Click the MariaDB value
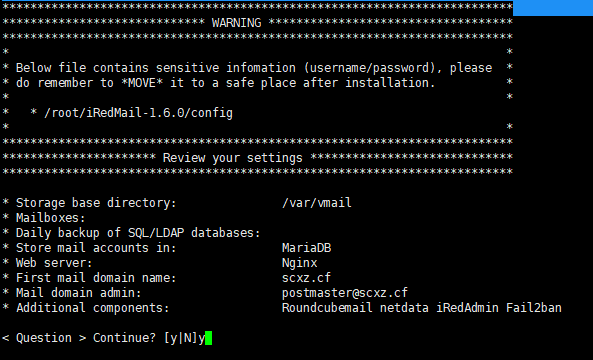The image size is (593, 360). [x=307, y=248]
